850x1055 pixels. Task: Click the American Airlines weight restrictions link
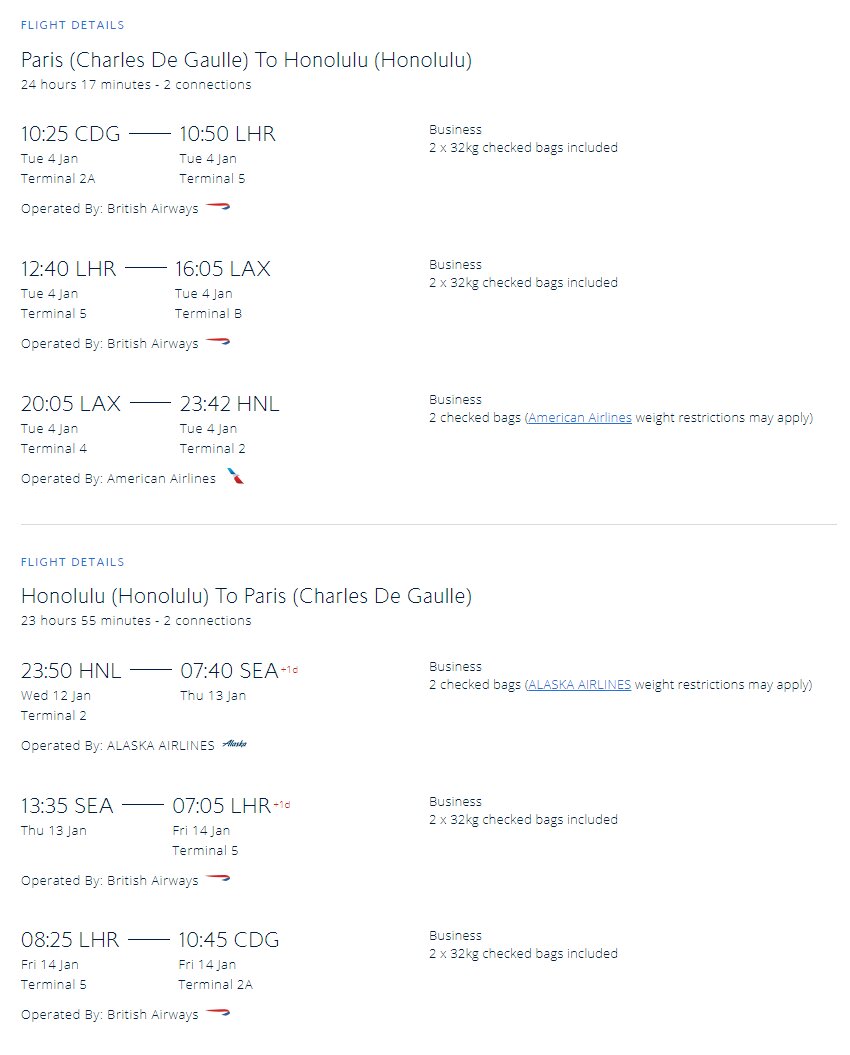[579, 418]
